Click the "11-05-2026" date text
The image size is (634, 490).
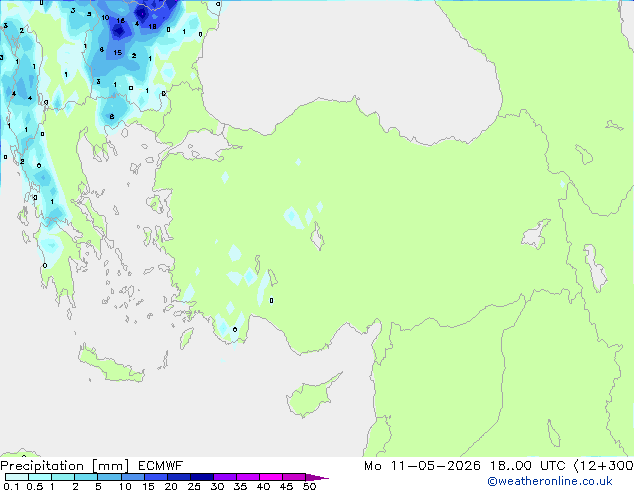[x=435, y=466]
